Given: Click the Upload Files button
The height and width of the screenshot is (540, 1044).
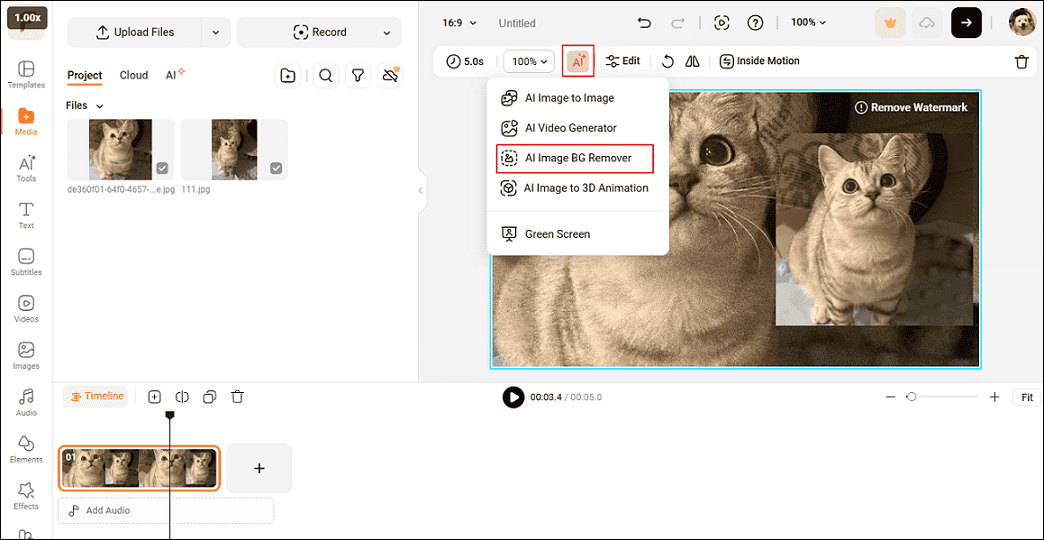Looking at the screenshot, I should point(135,32).
